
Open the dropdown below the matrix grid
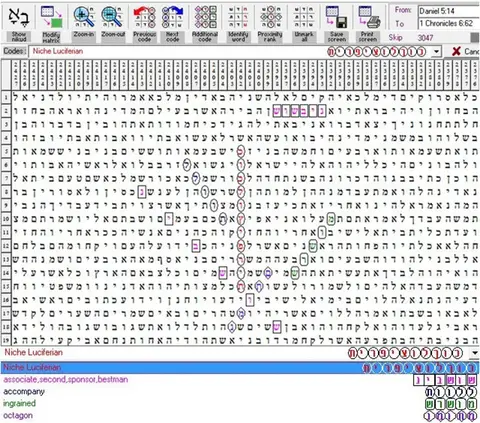[x=474, y=353]
